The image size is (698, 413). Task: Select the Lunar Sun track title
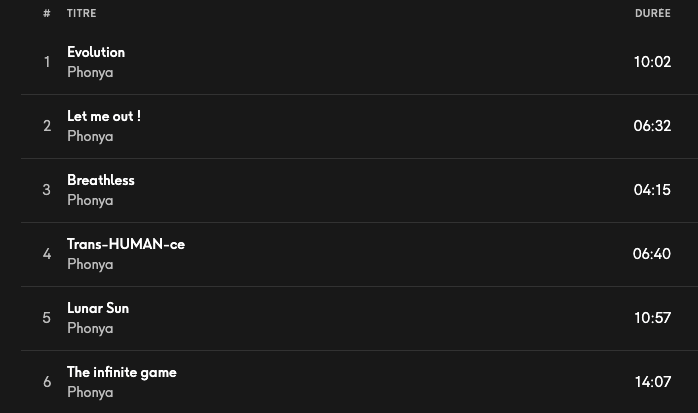point(98,308)
